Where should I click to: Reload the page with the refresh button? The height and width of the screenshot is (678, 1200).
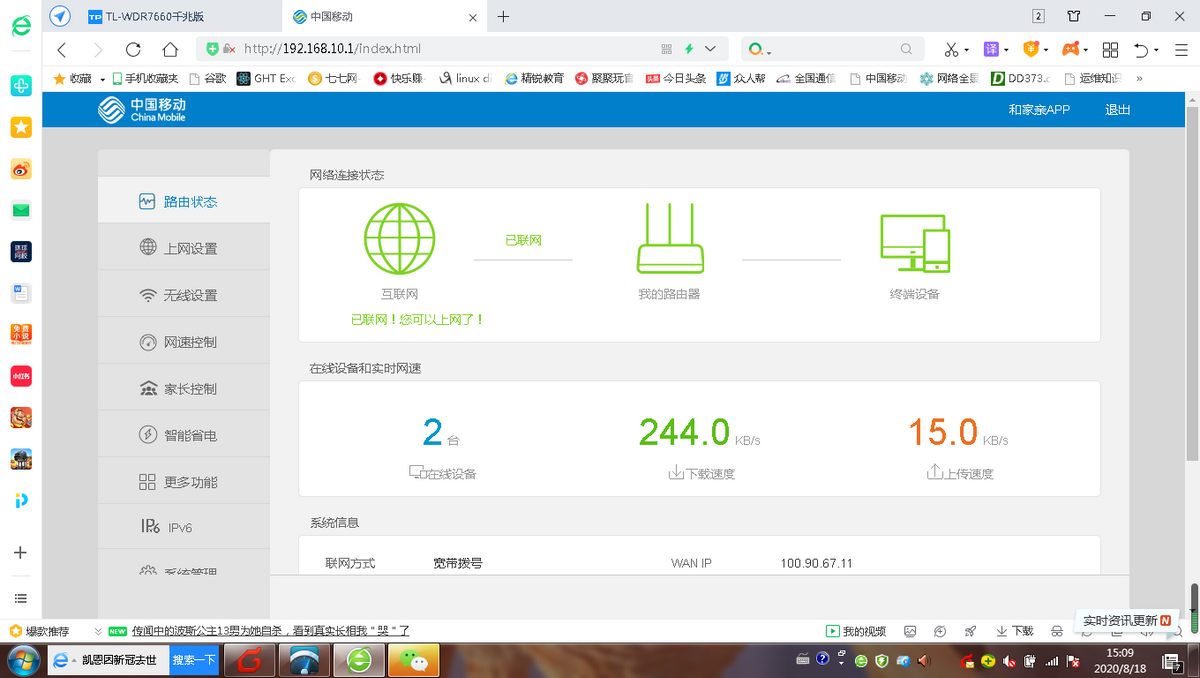133,49
